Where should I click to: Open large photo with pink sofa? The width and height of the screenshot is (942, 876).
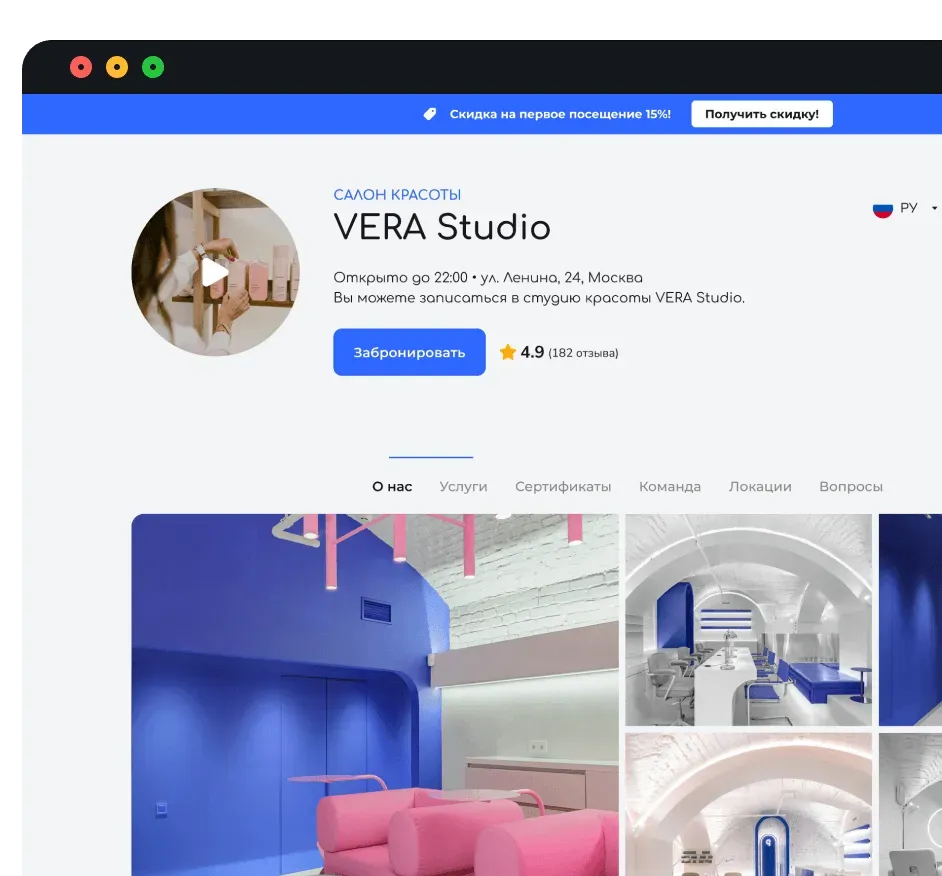[x=375, y=695]
